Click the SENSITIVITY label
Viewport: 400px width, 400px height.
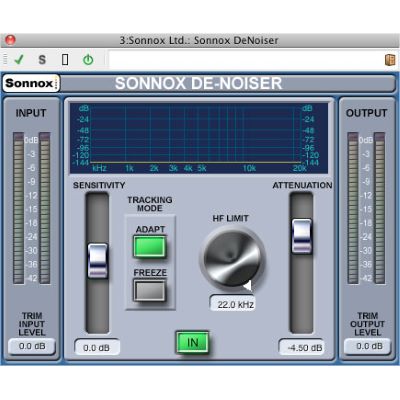[x=99, y=185]
